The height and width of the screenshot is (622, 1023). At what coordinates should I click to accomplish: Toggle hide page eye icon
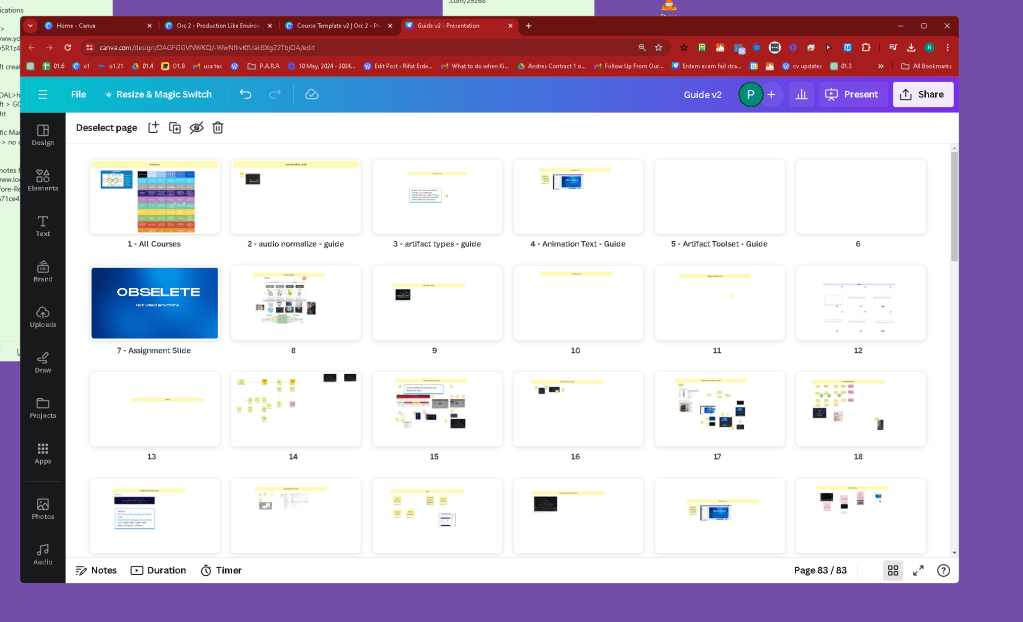tap(196, 128)
